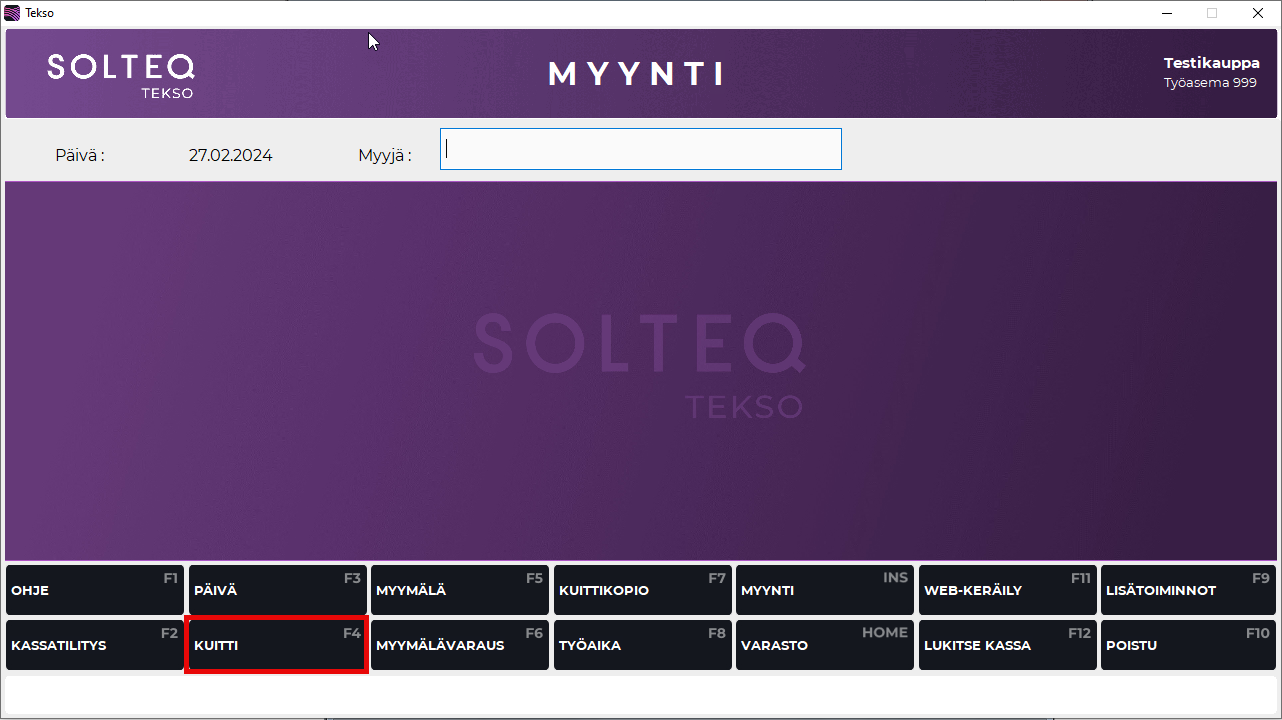
Task: Start a sale with MYYNTI INS button
Action: pyautogui.click(x=824, y=590)
